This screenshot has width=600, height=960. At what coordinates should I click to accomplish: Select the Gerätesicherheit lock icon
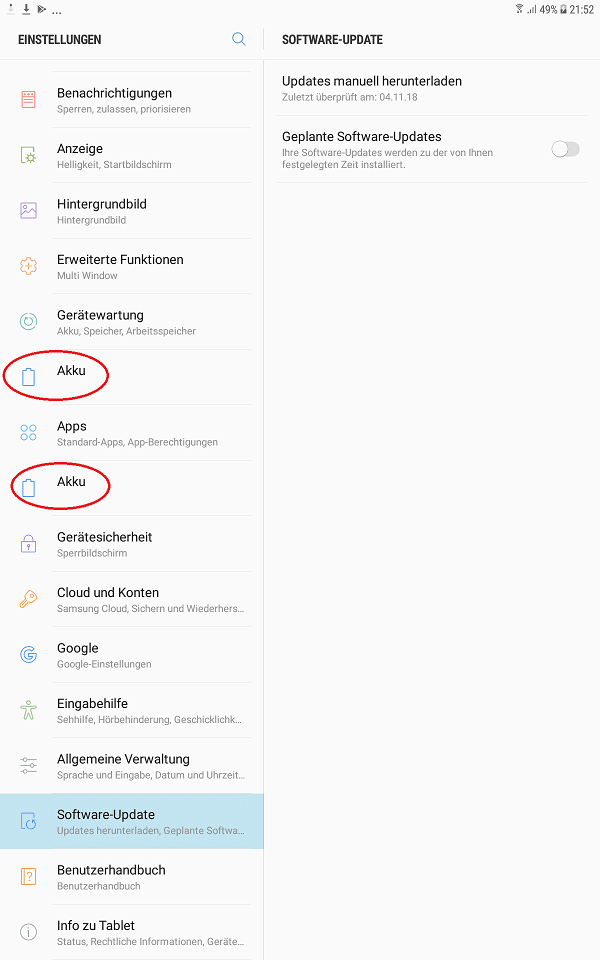click(x=28, y=544)
